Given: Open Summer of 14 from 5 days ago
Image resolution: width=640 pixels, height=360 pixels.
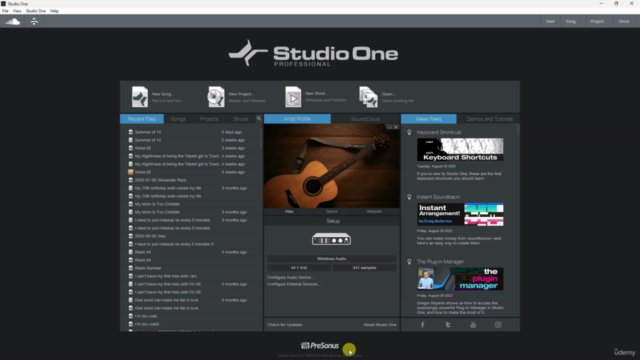Looking at the screenshot, I should pos(191,132).
